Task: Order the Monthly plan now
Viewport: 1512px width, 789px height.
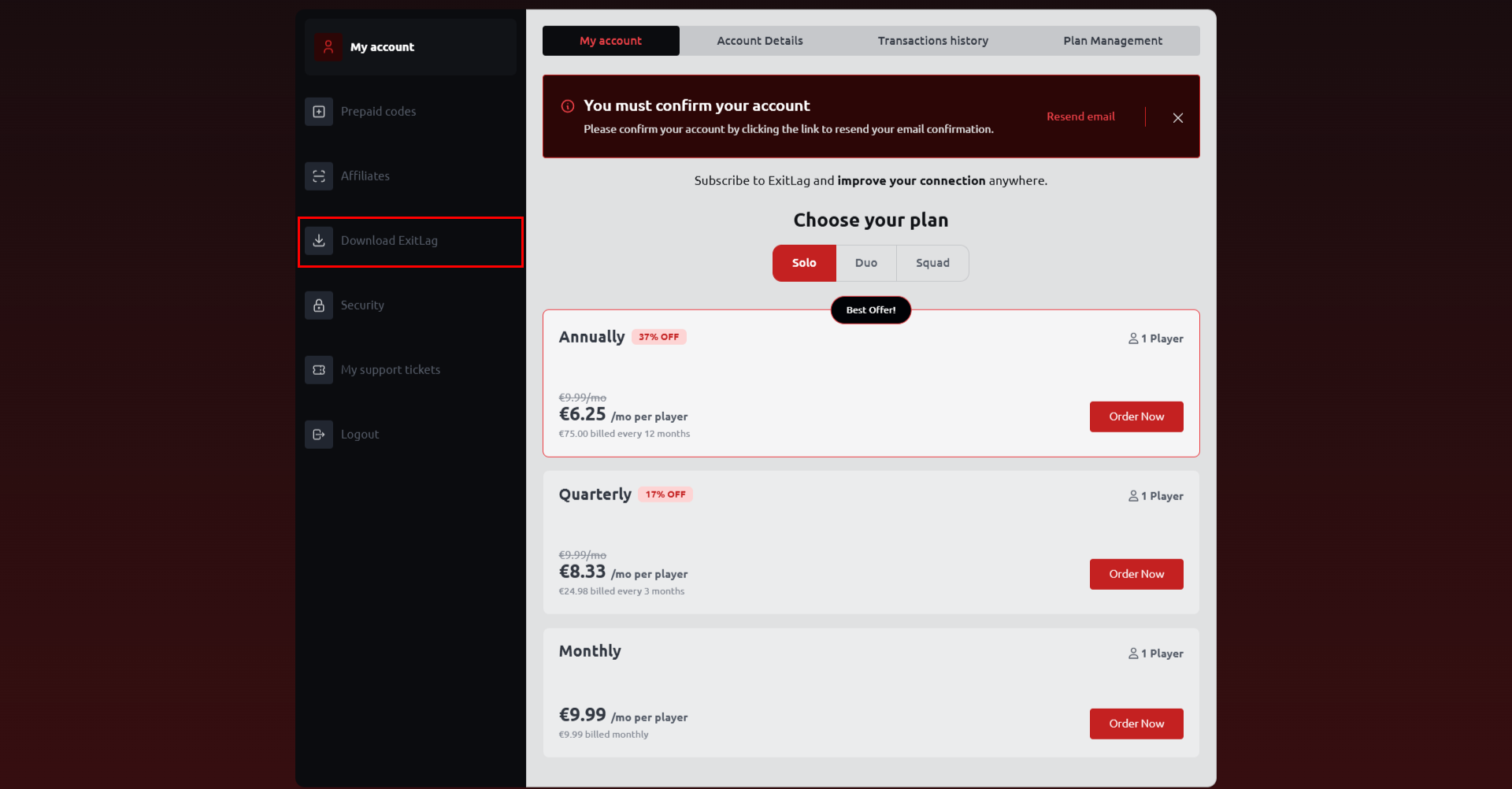Action: click(x=1136, y=724)
